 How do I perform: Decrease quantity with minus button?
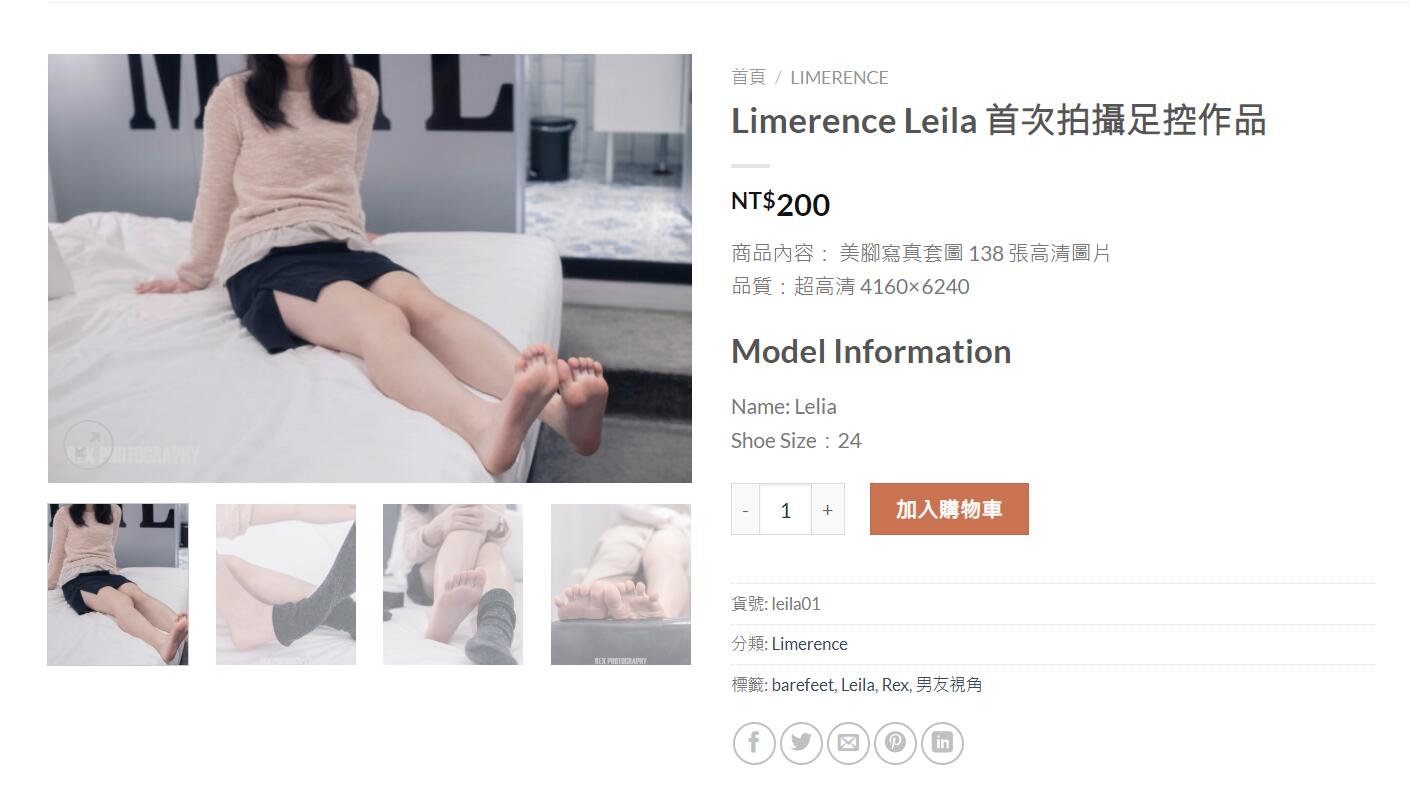point(745,510)
